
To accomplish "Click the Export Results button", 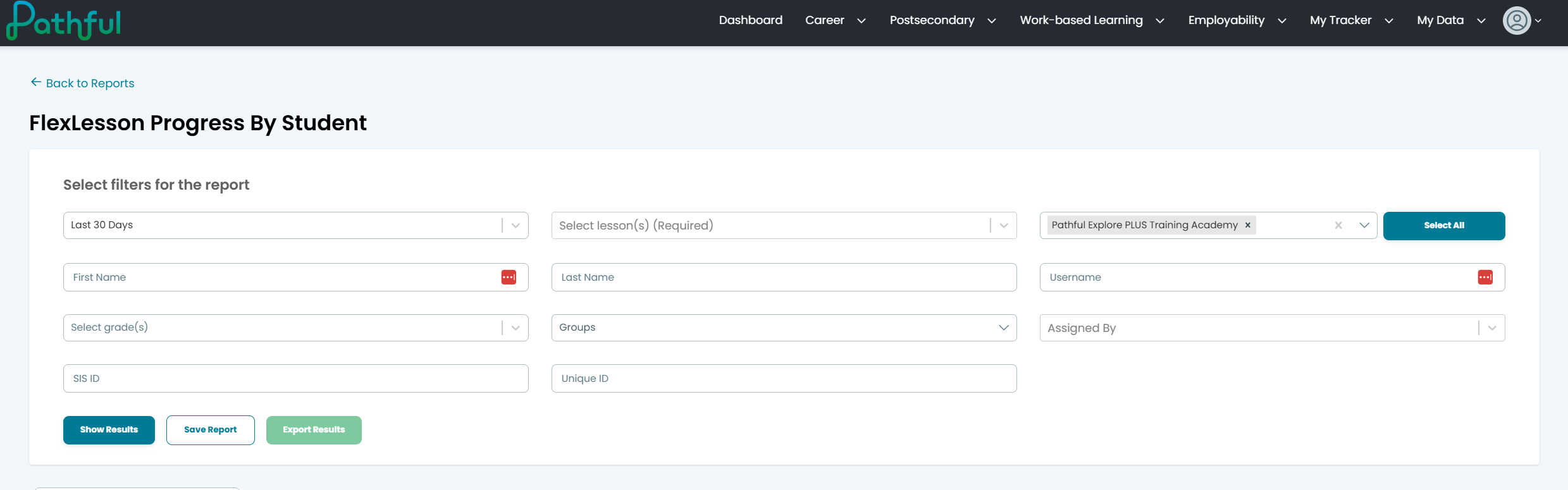I will point(314,430).
